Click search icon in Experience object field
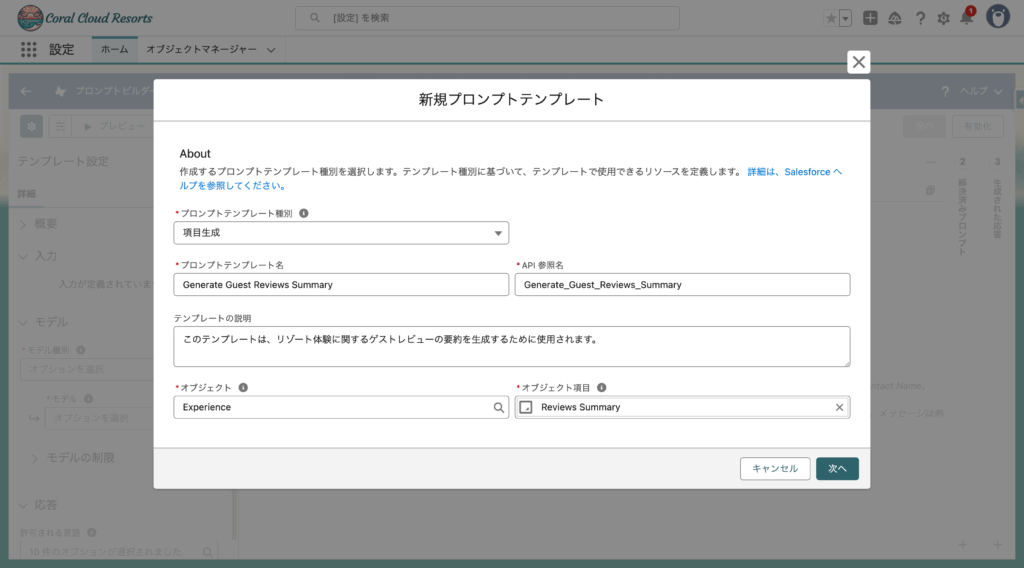The width and height of the screenshot is (1024, 568). tap(498, 407)
